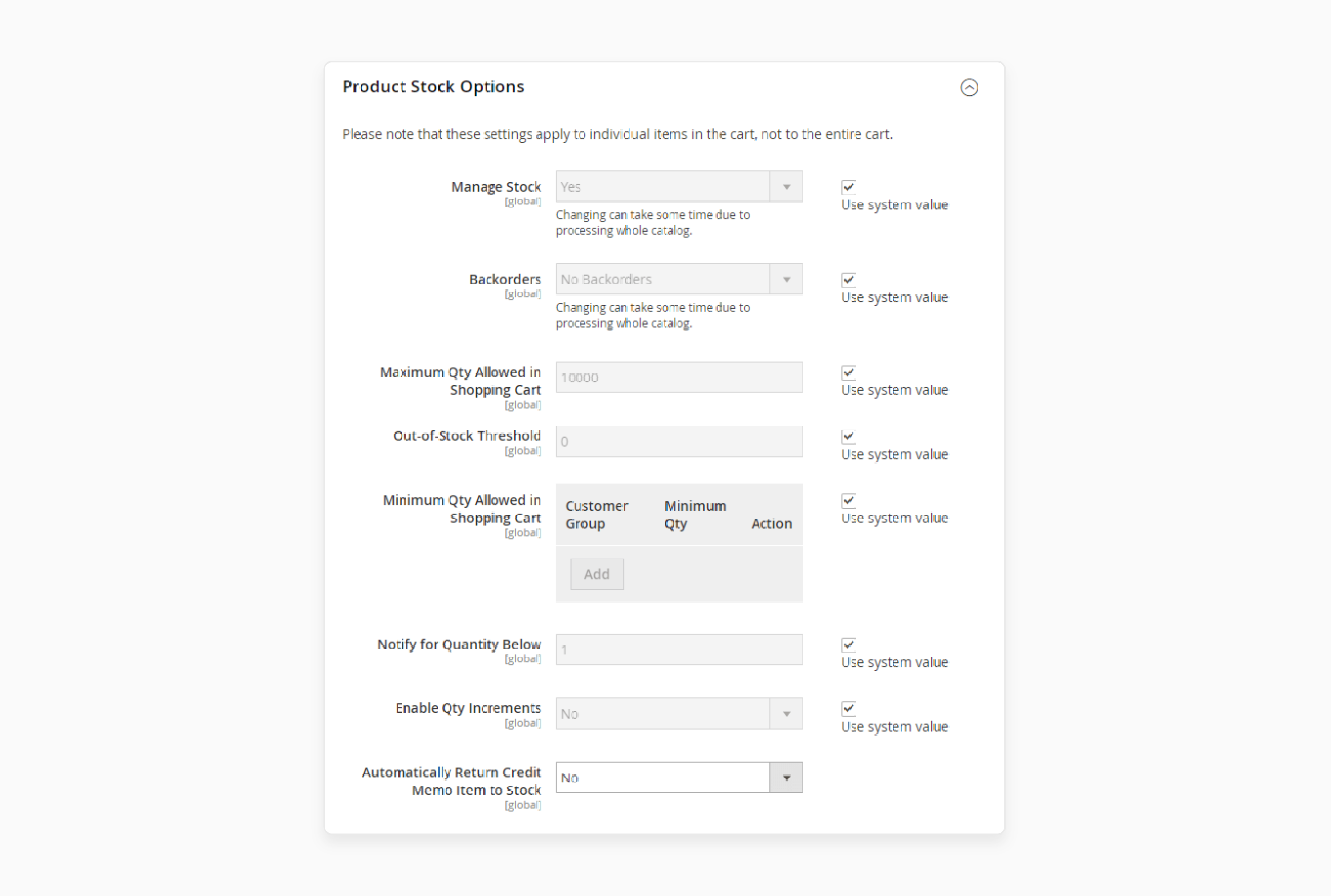Uncheck Use system value for Backorders

848,280
